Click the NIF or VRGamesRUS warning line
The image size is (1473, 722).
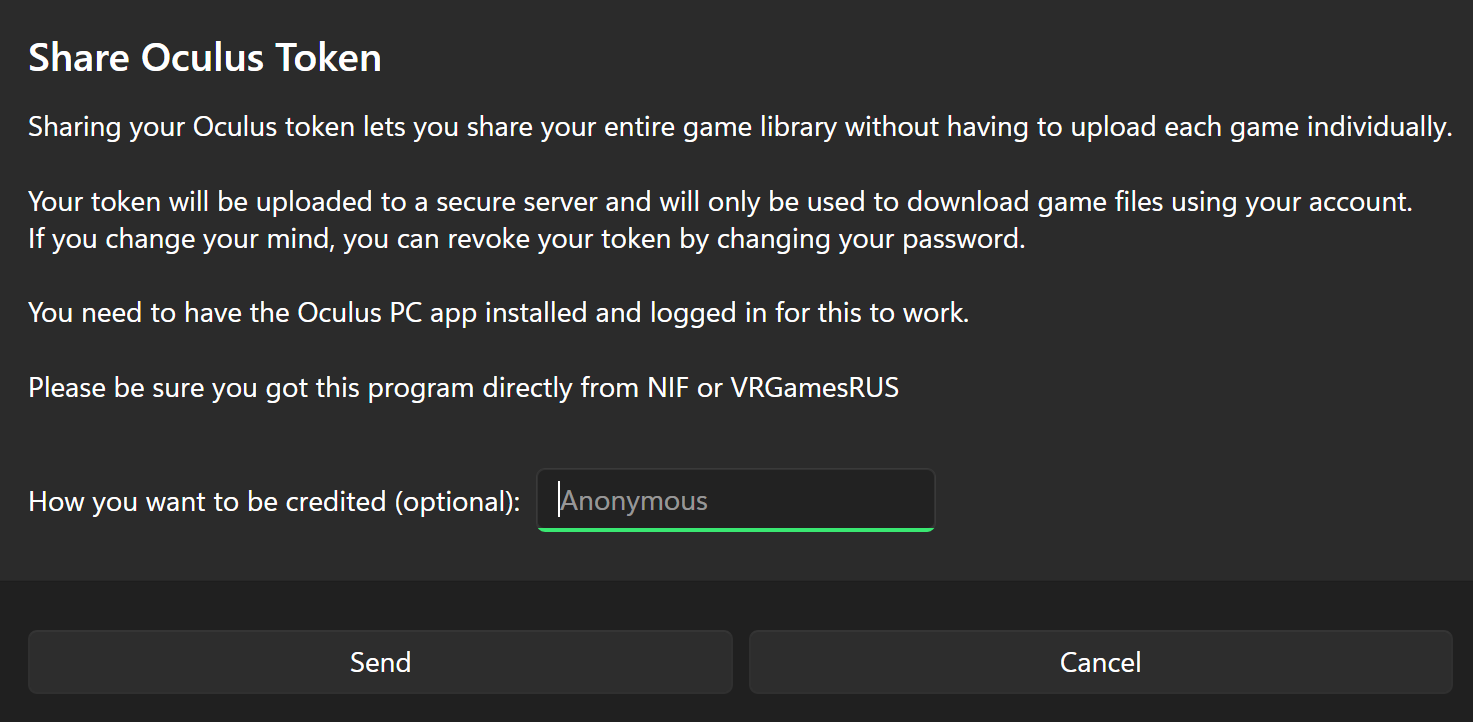464,388
